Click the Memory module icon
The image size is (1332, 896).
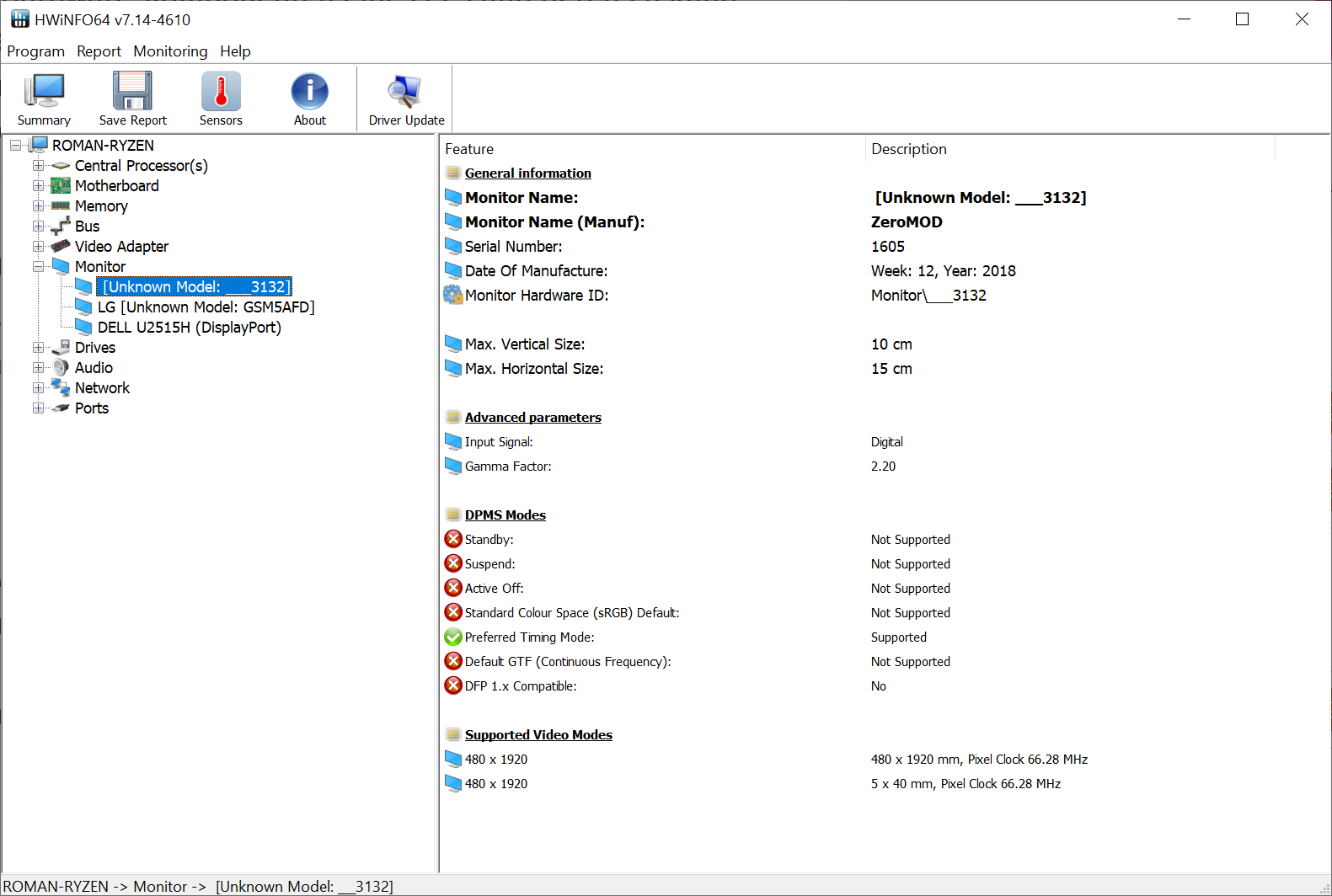pos(61,205)
